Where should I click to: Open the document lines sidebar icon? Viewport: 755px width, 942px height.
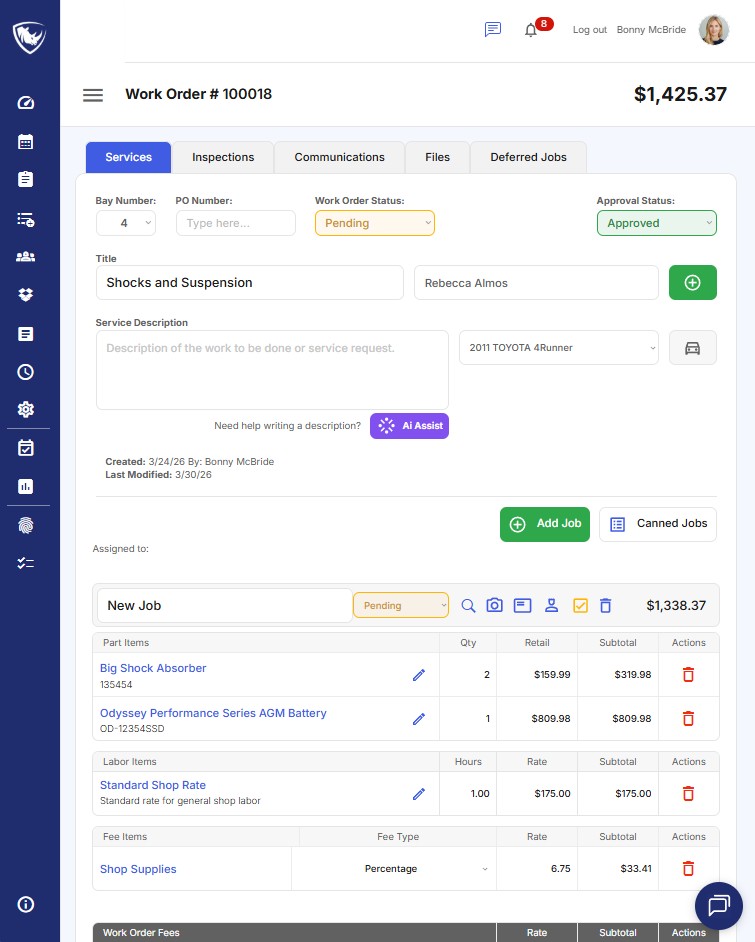(x=25, y=334)
